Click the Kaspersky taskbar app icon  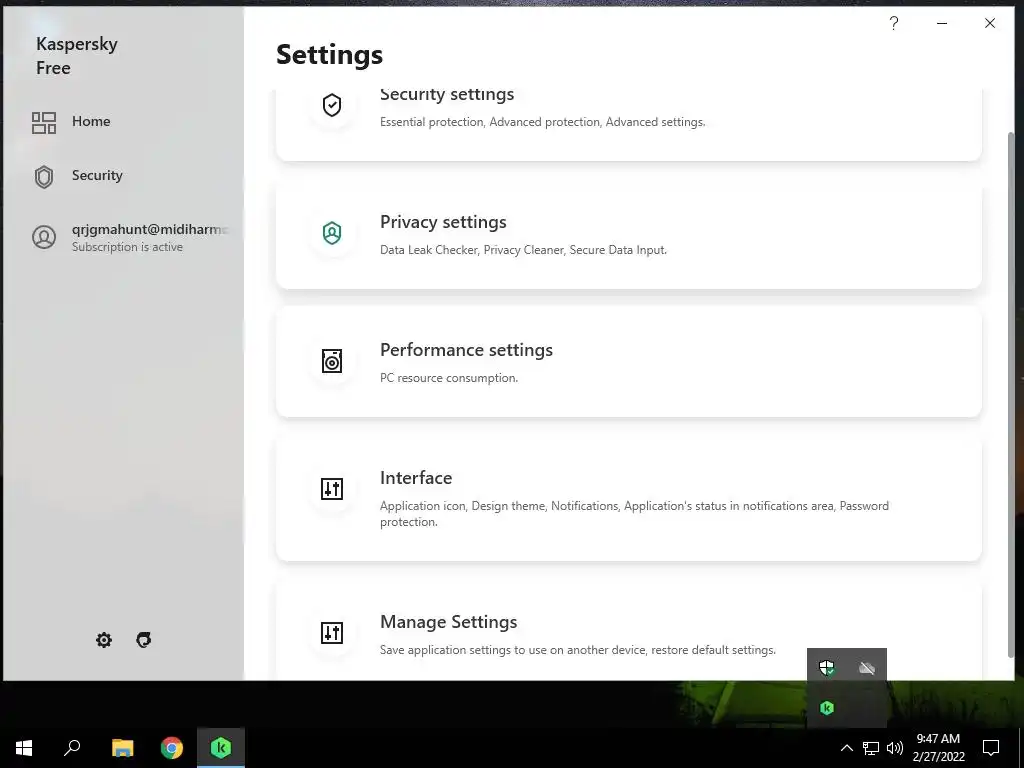click(221, 748)
